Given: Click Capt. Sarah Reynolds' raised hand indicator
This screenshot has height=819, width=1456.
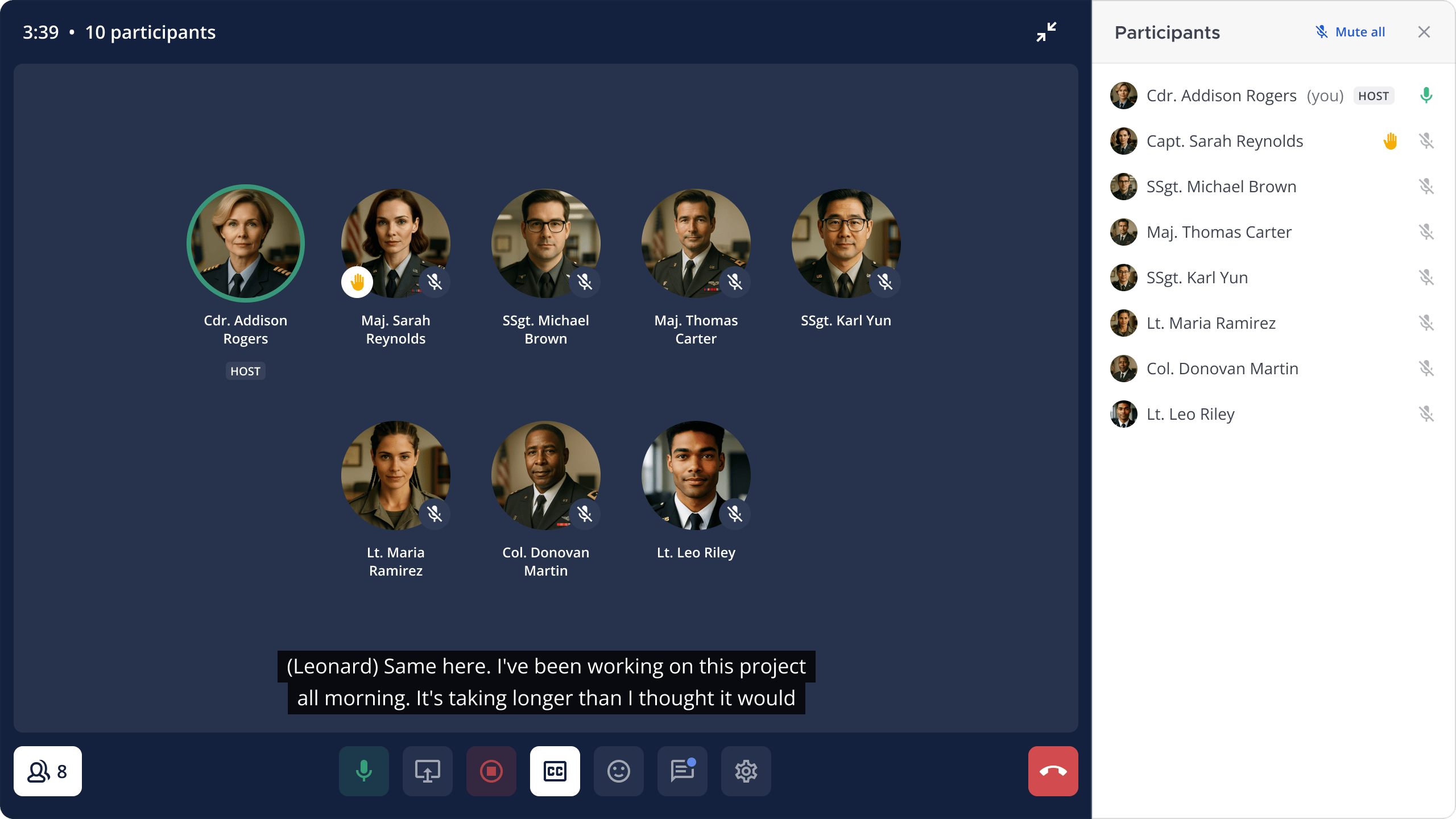Looking at the screenshot, I should tap(1391, 140).
